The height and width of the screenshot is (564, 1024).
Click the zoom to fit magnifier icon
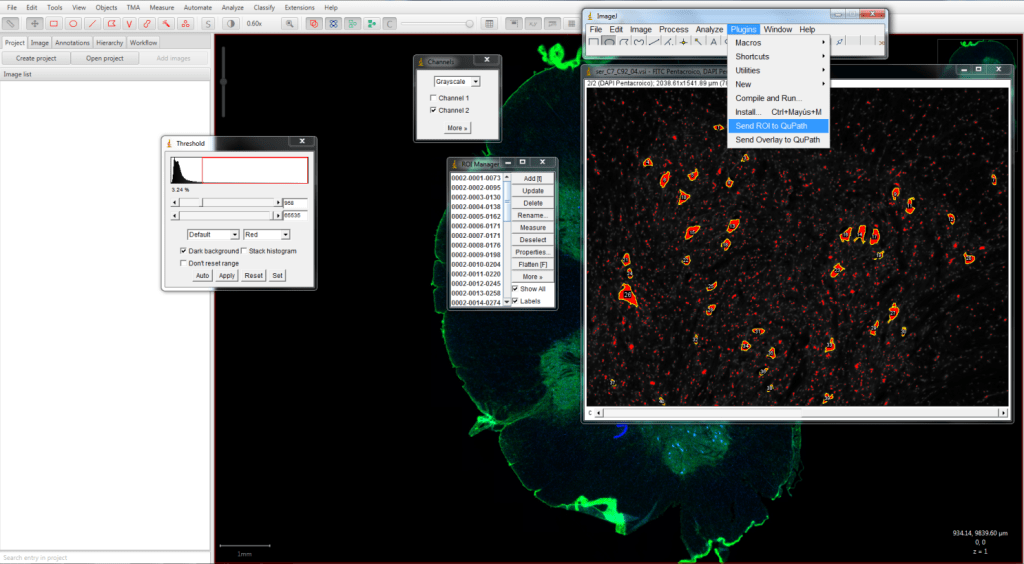pyautogui.click(x=290, y=23)
